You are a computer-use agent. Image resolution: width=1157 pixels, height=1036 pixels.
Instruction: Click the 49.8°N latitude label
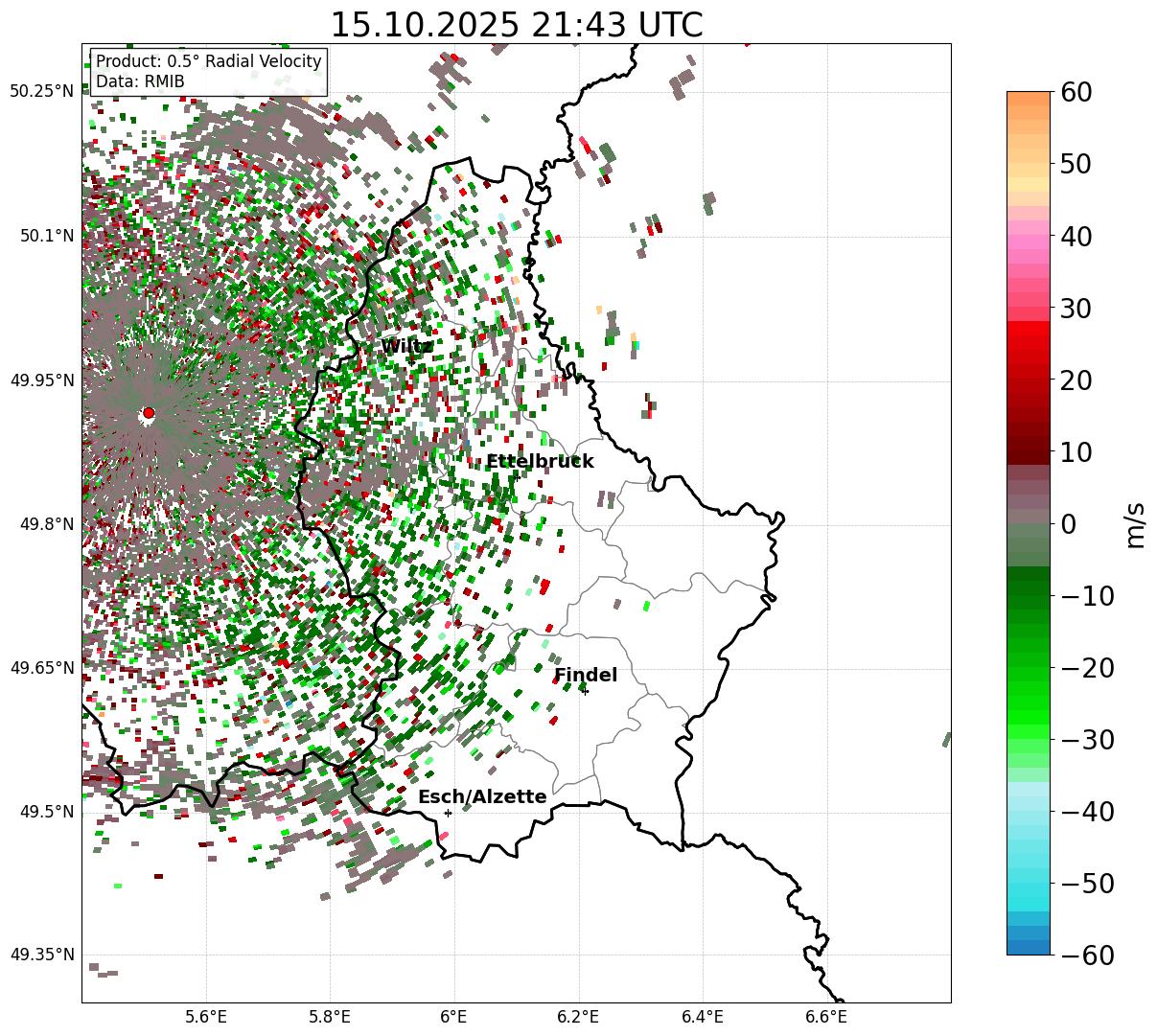(46, 524)
